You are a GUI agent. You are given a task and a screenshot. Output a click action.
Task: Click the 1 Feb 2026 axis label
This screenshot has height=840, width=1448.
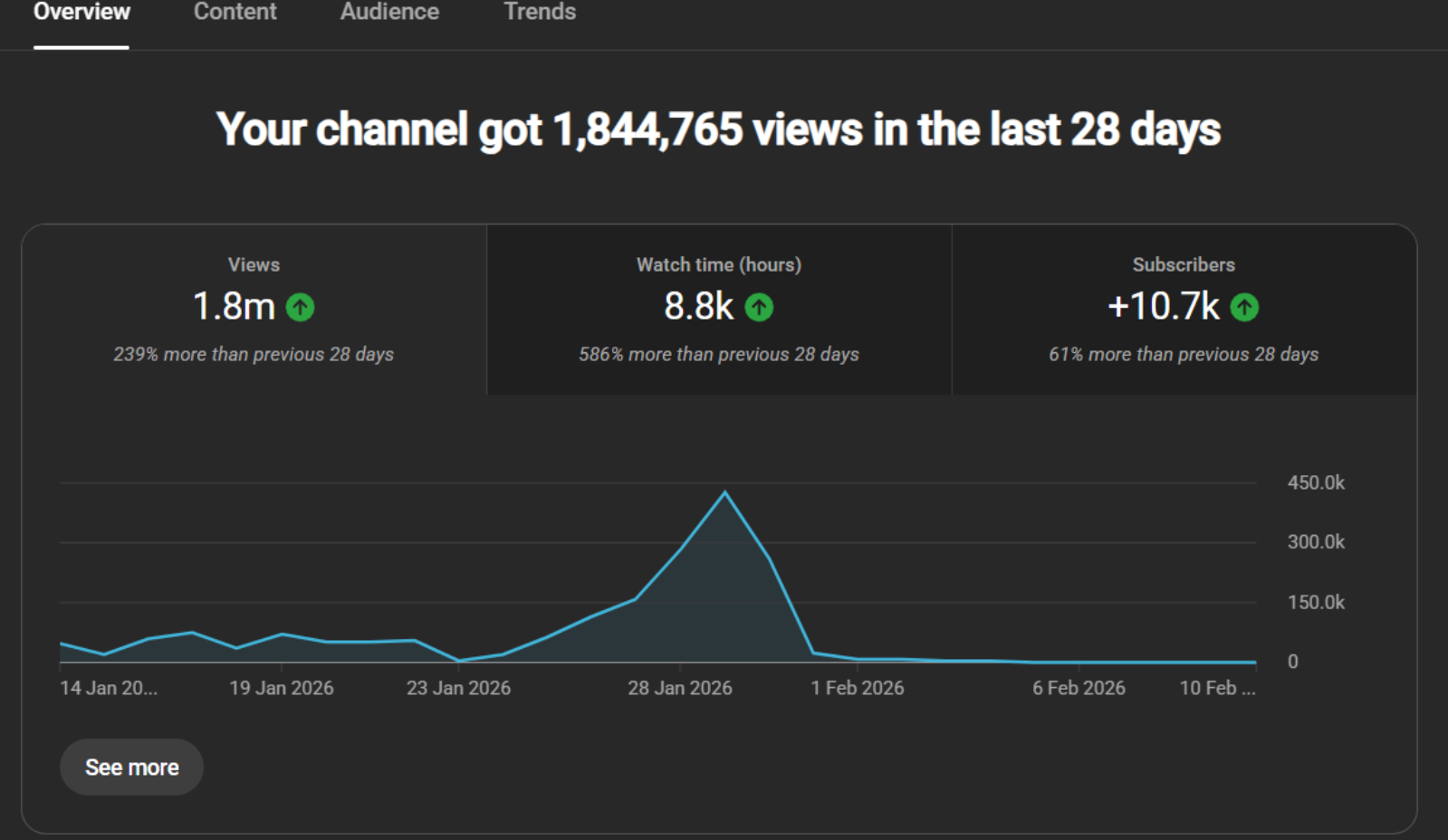857,688
